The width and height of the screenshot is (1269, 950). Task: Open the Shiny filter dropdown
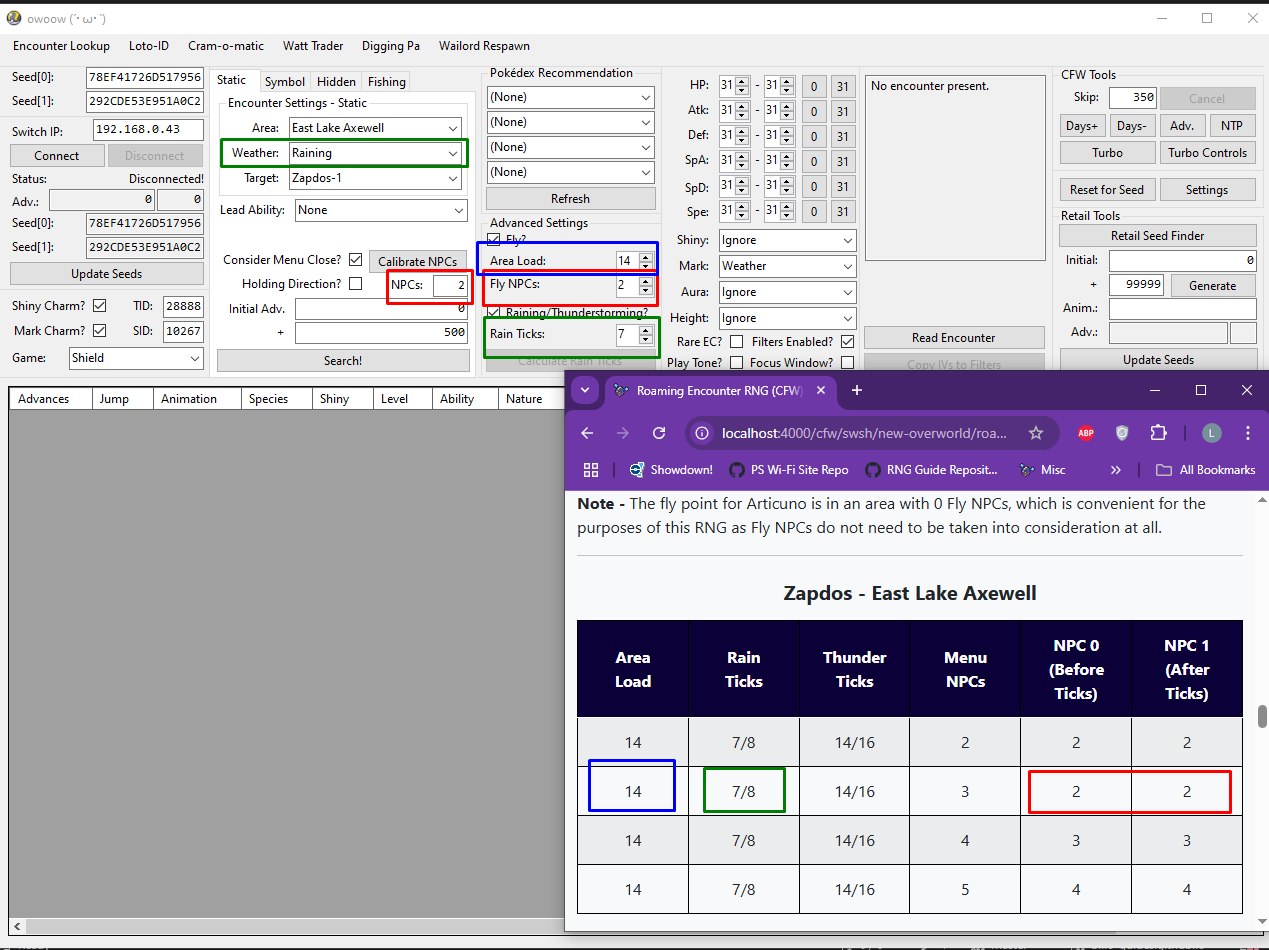tap(787, 240)
